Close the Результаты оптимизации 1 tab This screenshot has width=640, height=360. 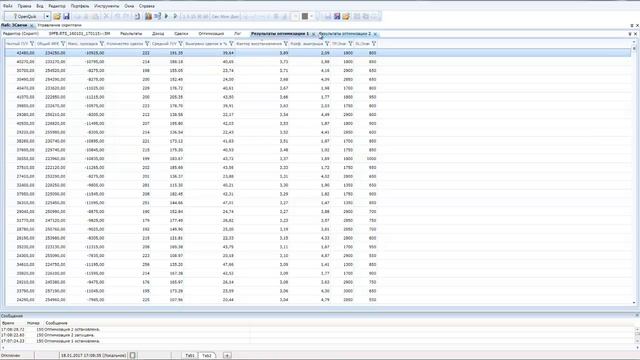click(313, 34)
